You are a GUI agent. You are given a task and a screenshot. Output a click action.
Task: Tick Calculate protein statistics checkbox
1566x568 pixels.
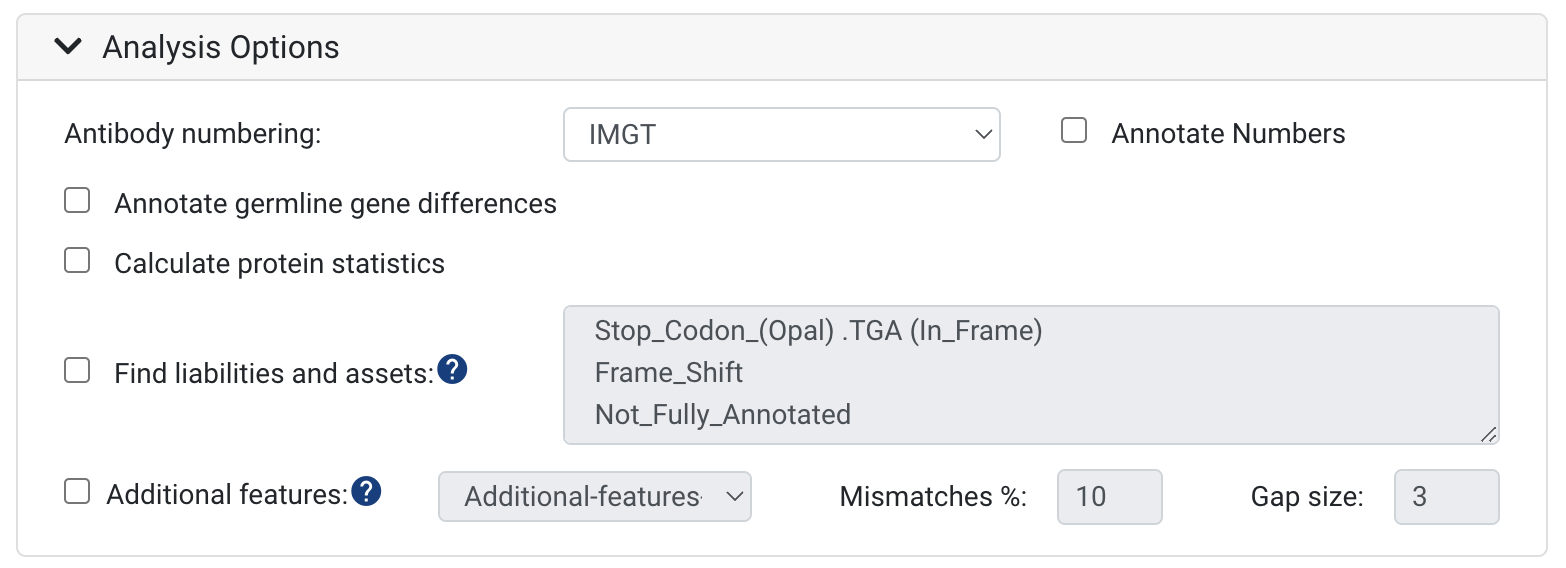click(x=77, y=261)
